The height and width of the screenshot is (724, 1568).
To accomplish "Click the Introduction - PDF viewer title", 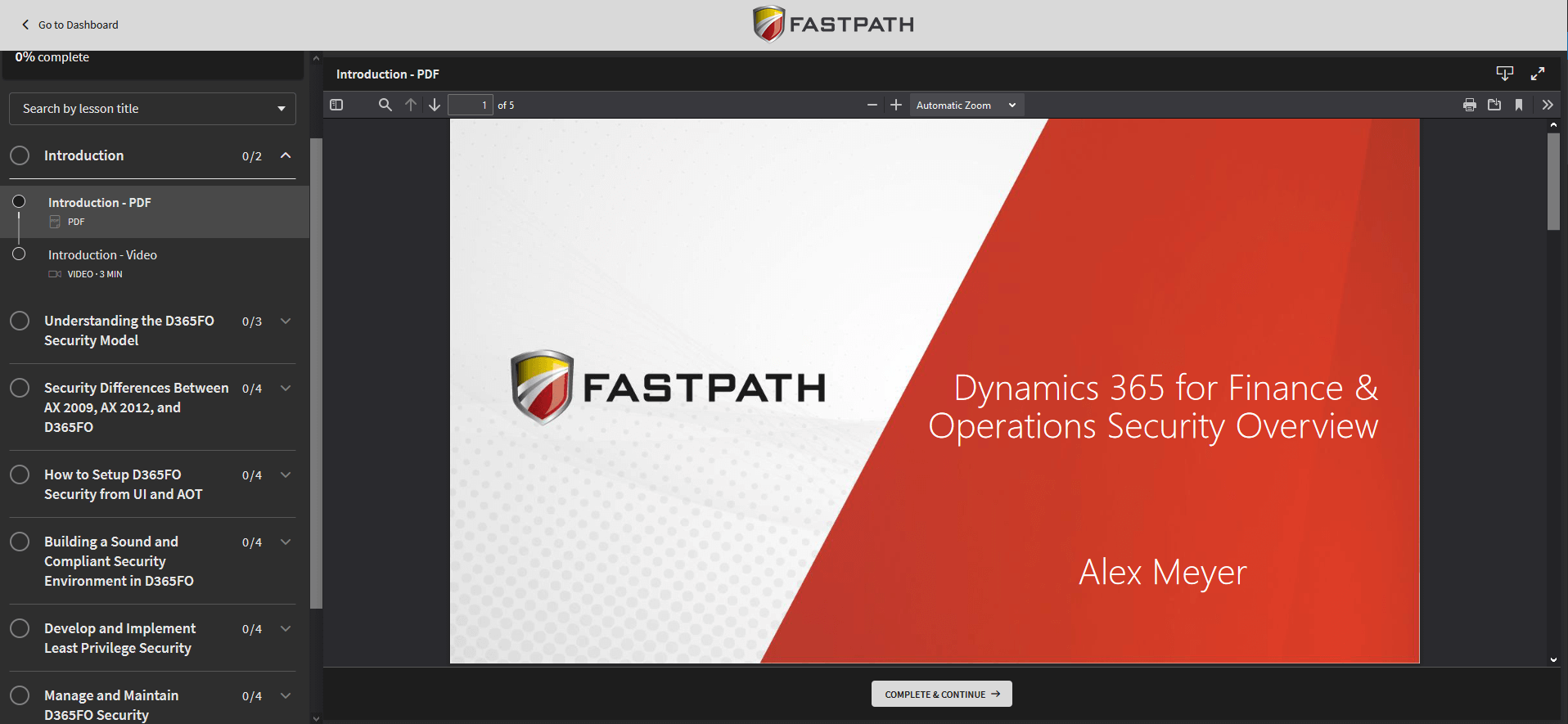I will 388,74.
